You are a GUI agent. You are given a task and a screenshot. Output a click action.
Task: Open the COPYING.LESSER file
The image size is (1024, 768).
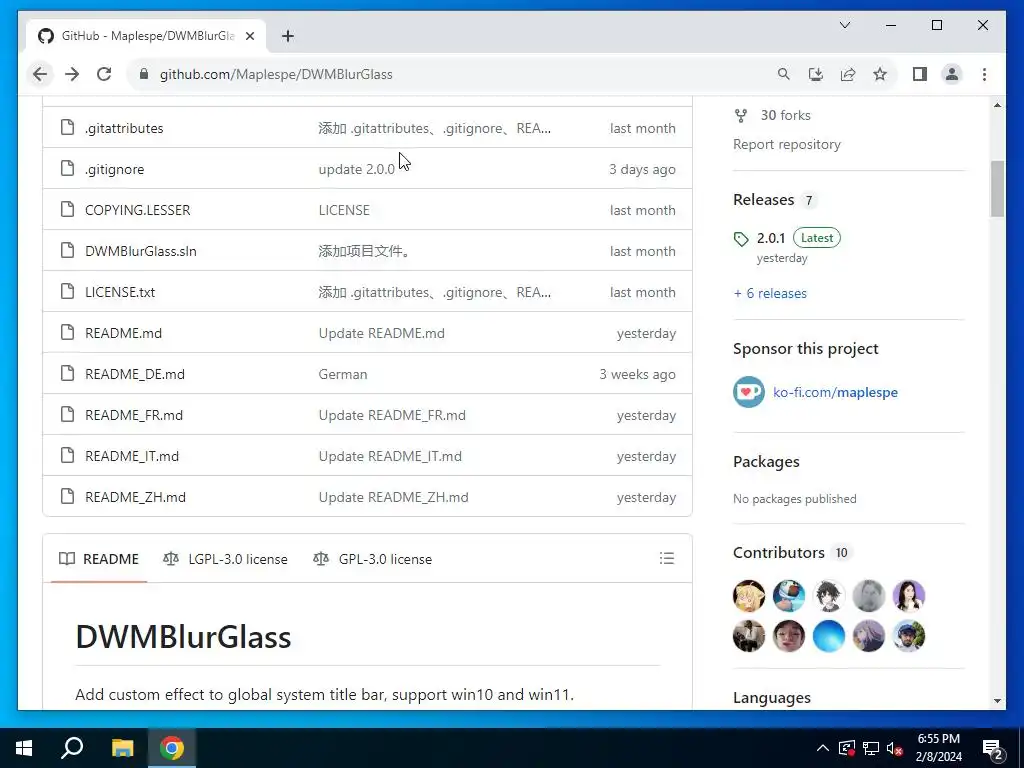(x=138, y=210)
